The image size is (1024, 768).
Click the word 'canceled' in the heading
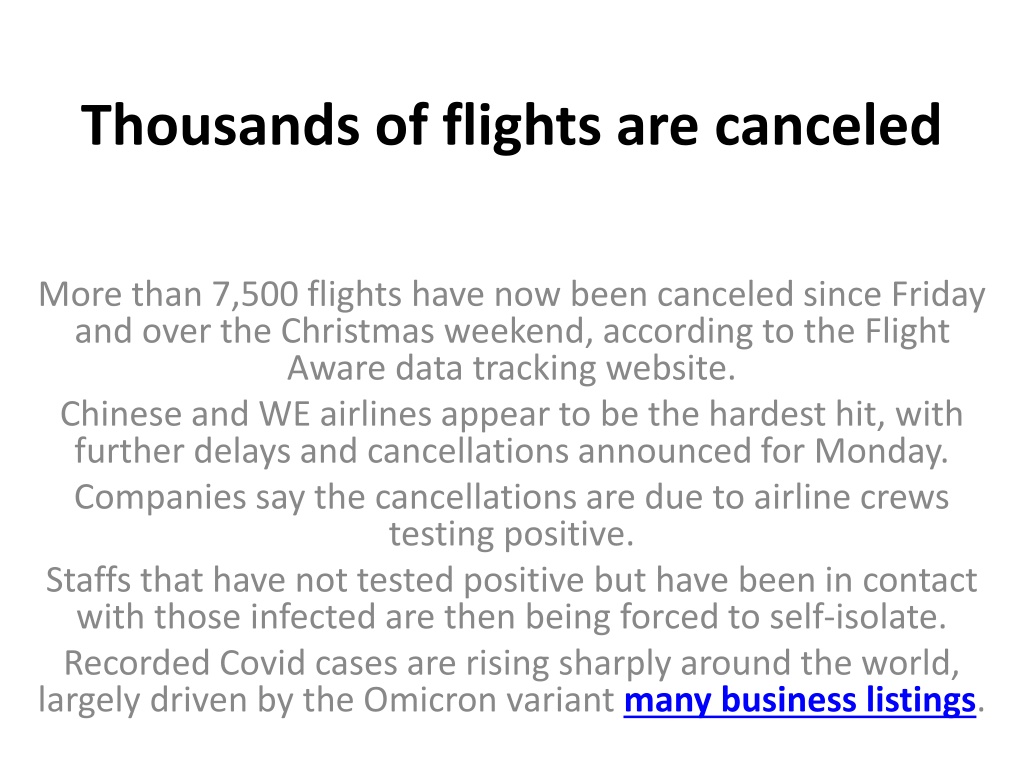(x=828, y=125)
